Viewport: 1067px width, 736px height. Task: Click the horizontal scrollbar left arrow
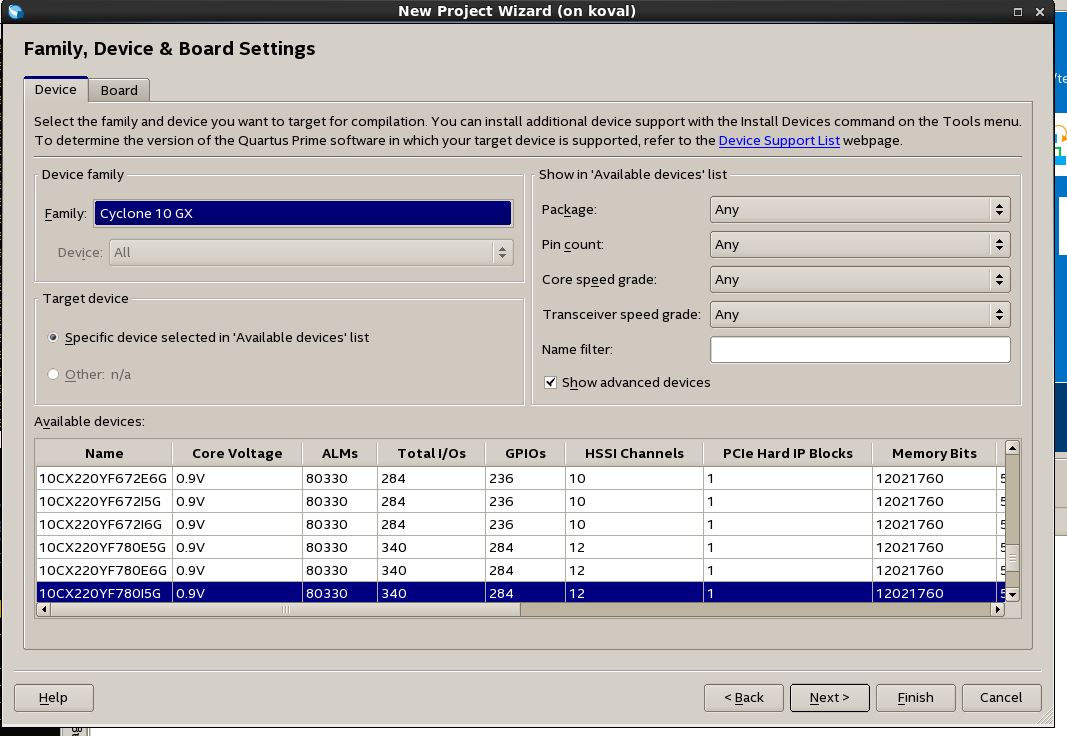tap(43, 609)
